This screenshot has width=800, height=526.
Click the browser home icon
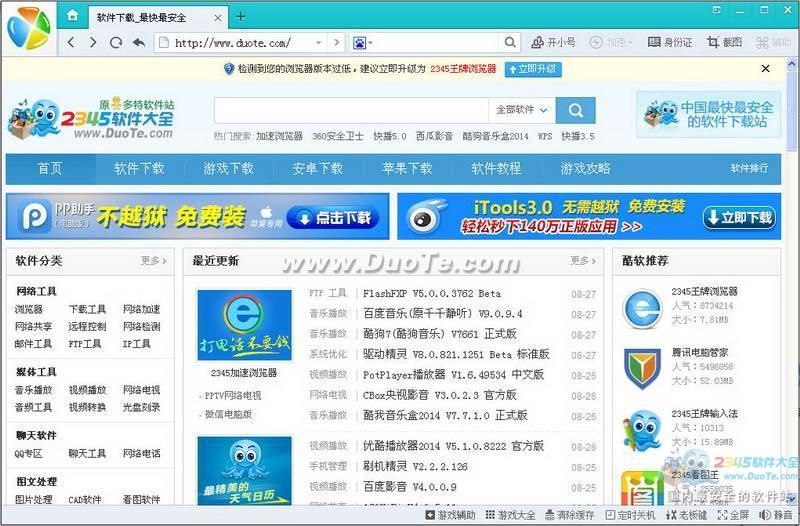[72, 15]
